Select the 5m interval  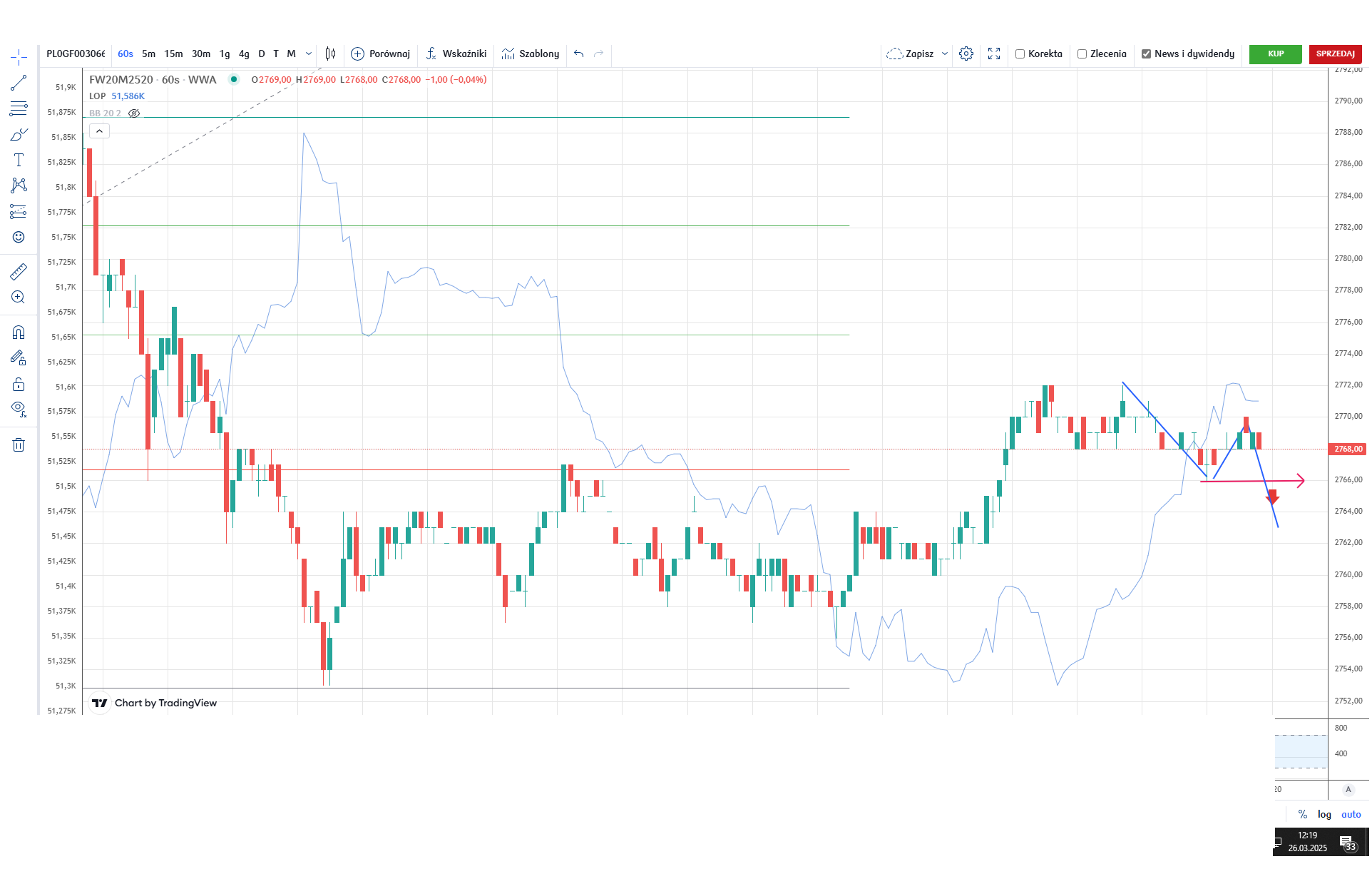coord(148,54)
